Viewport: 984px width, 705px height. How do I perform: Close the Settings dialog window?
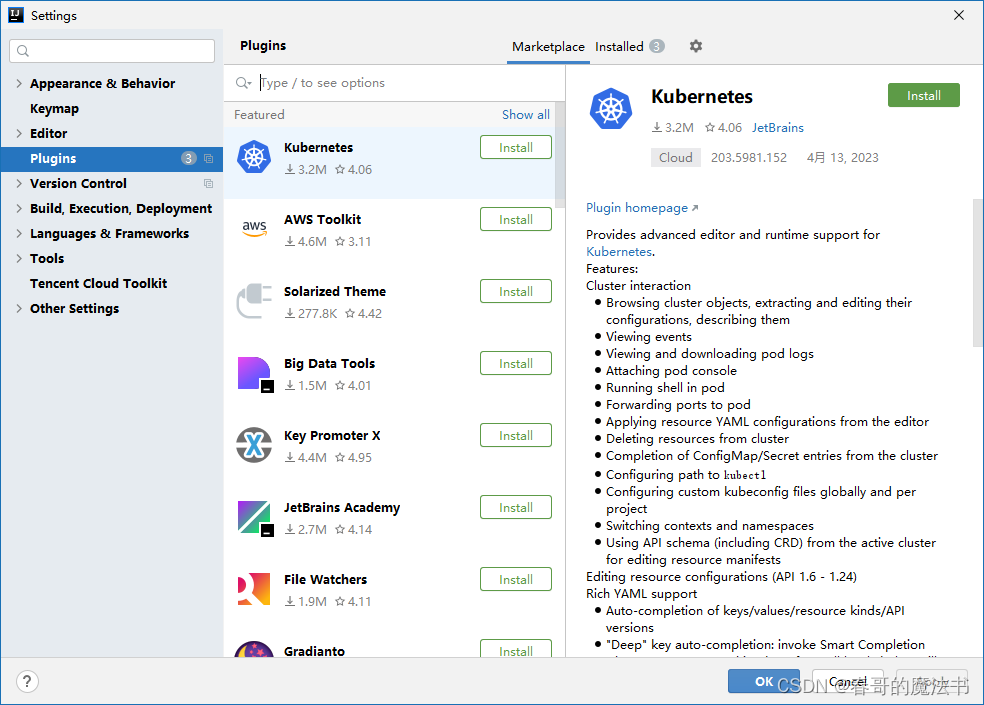click(959, 15)
